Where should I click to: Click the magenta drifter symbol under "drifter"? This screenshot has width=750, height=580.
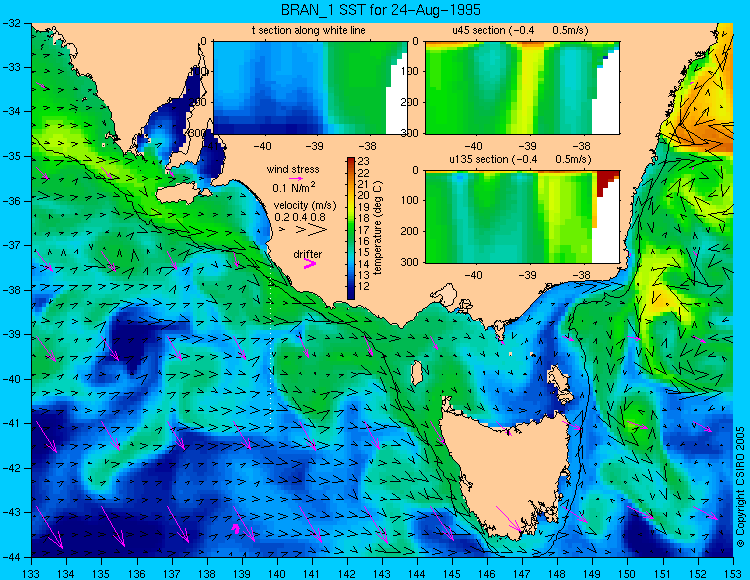coord(310,263)
